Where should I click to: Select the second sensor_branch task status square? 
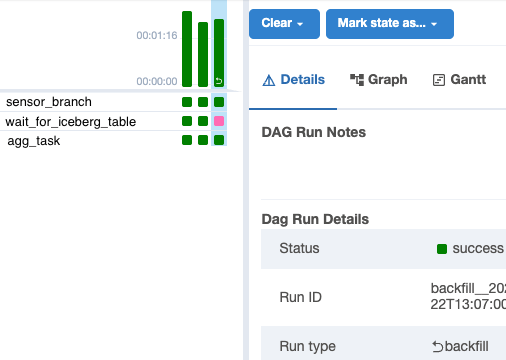(x=203, y=102)
